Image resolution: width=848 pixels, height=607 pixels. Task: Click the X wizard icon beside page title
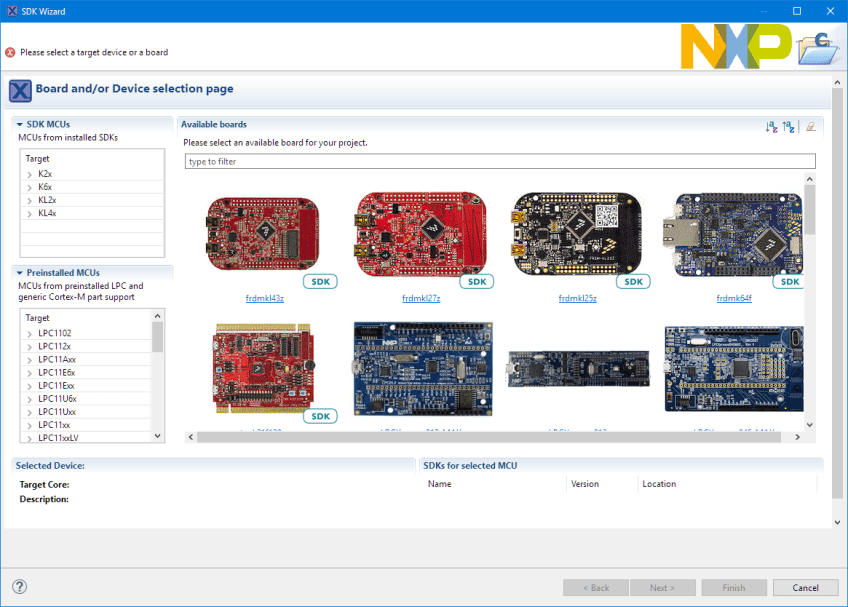(x=20, y=90)
